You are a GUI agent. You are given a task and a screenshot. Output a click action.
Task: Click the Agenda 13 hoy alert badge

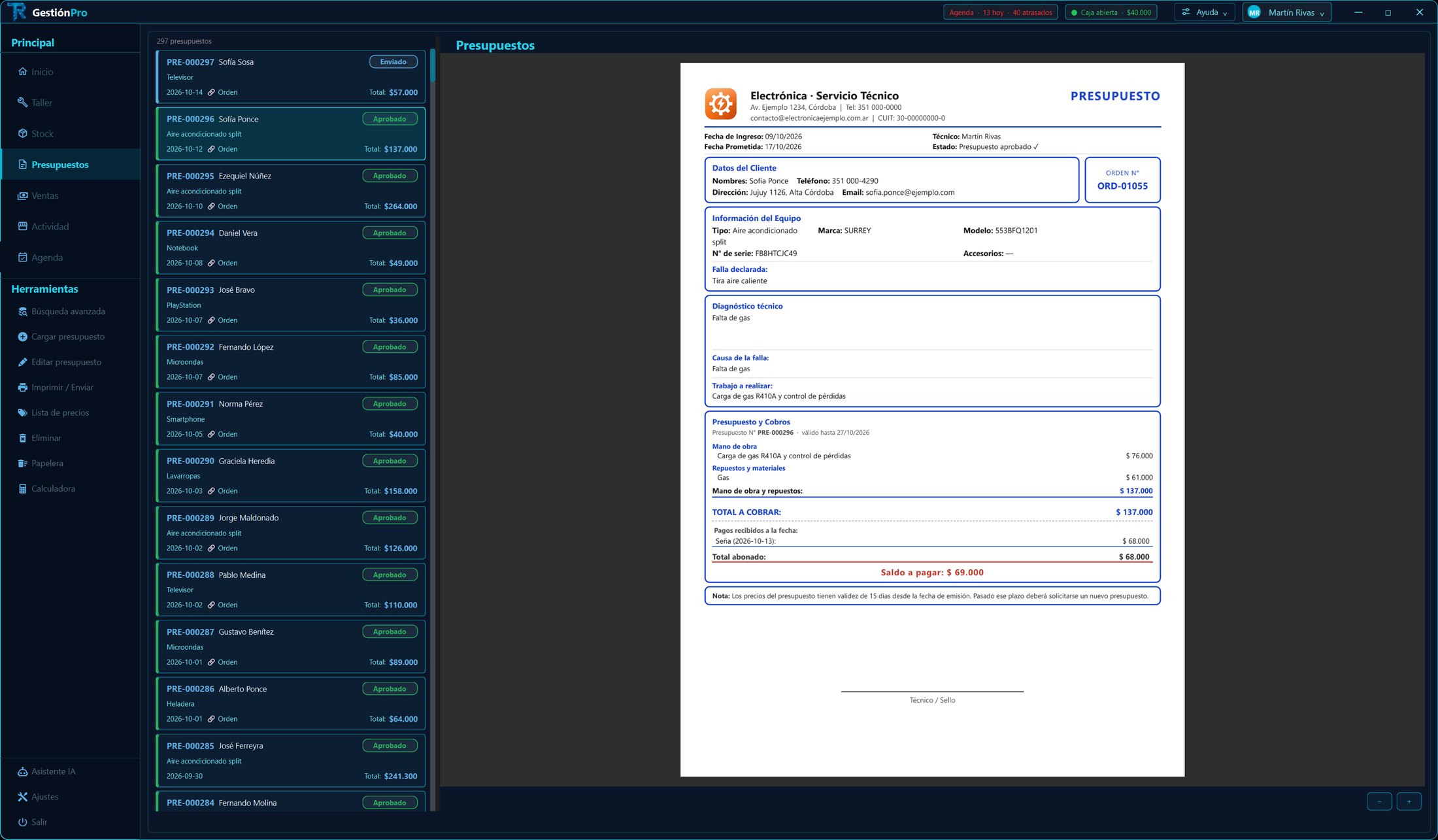(x=1000, y=12)
